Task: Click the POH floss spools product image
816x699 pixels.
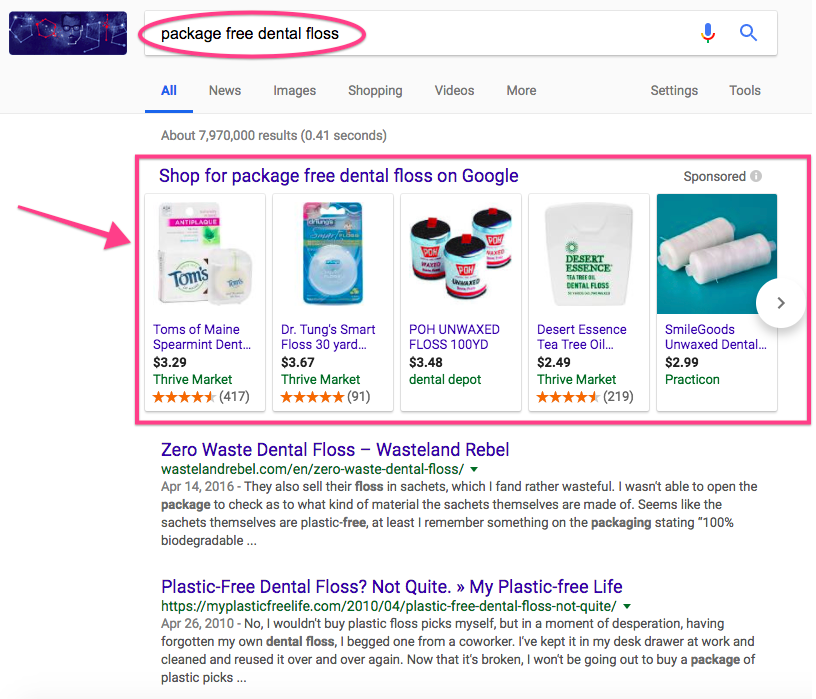Action: pos(461,254)
